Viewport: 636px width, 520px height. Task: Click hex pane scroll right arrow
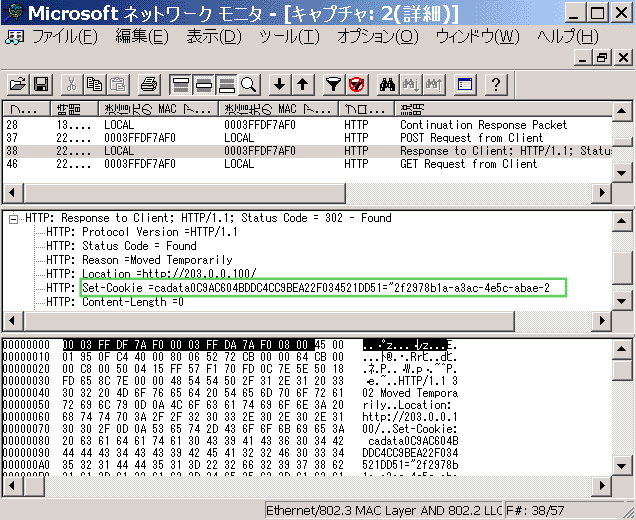pyautogui.click(x=602, y=485)
